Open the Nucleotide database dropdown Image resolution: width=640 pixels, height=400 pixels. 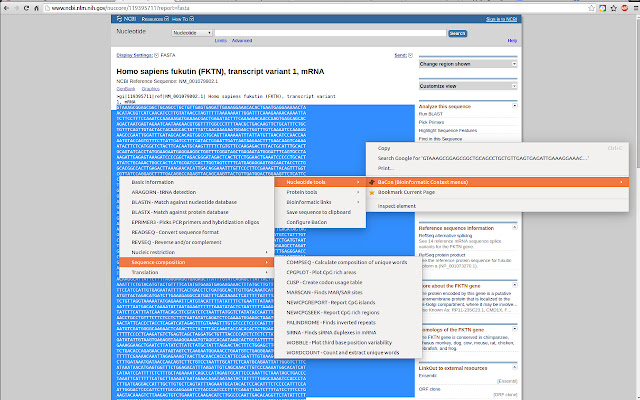192,33
